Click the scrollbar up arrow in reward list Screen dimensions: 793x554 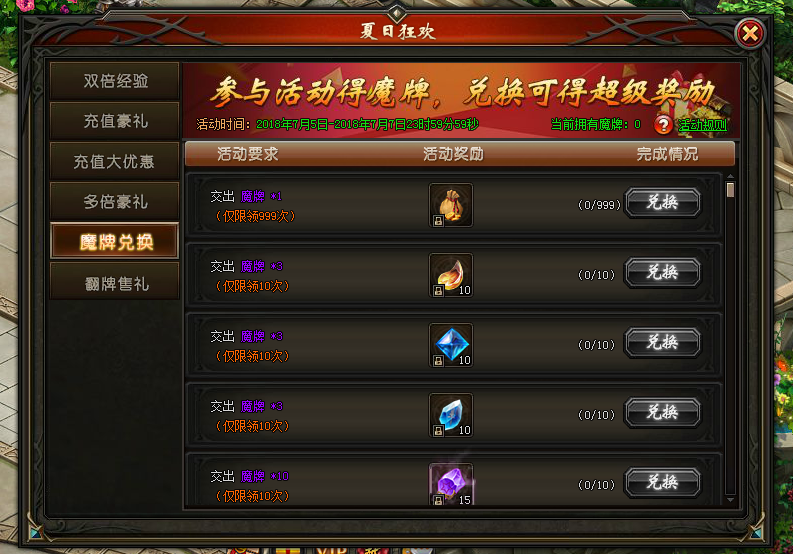tap(730, 177)
